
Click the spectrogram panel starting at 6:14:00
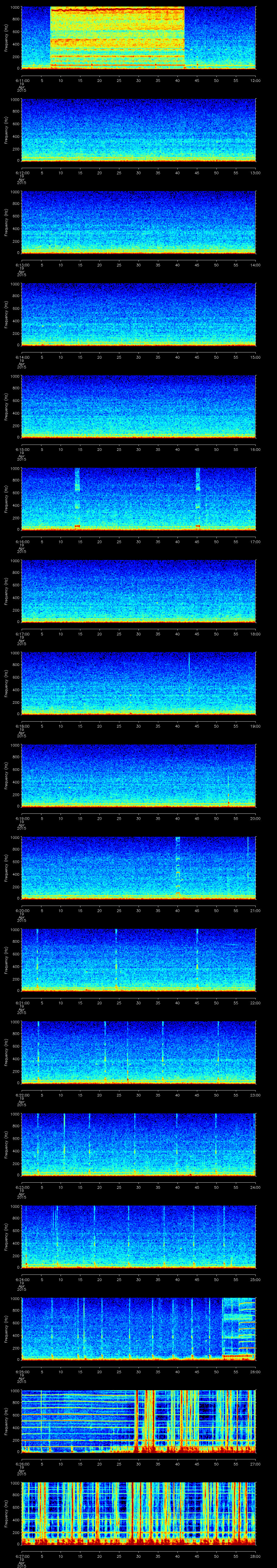(139, 315)
